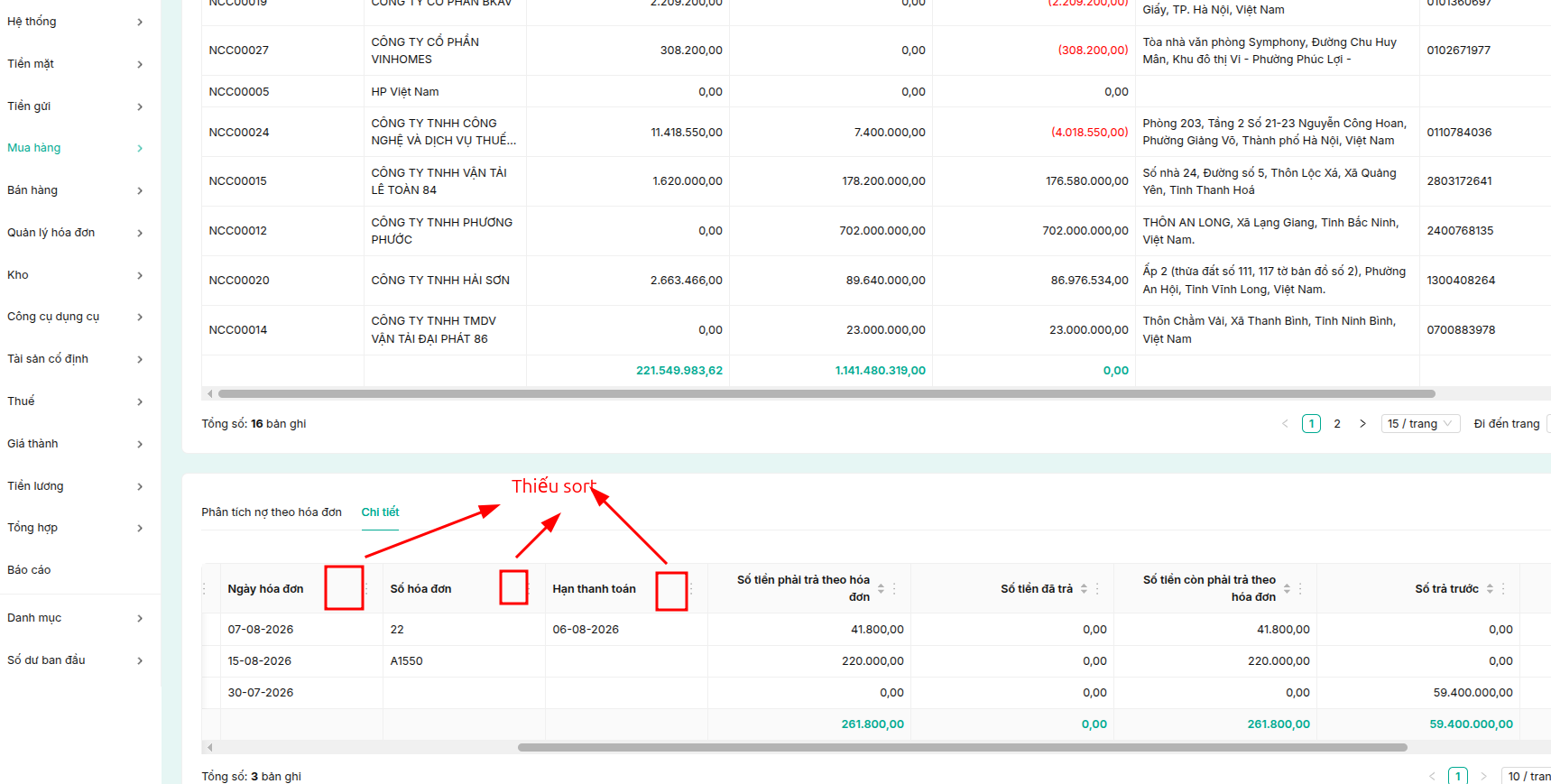Sort by Số tiền đã trả column
This screenshot has height=784, width=1551.
click(x=1084, y=589)
